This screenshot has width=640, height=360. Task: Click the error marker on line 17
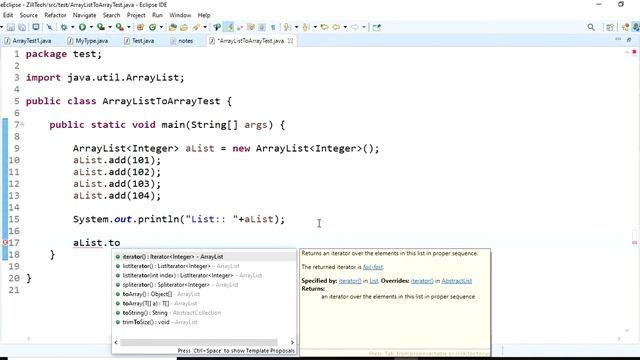(x=4, y=242)
